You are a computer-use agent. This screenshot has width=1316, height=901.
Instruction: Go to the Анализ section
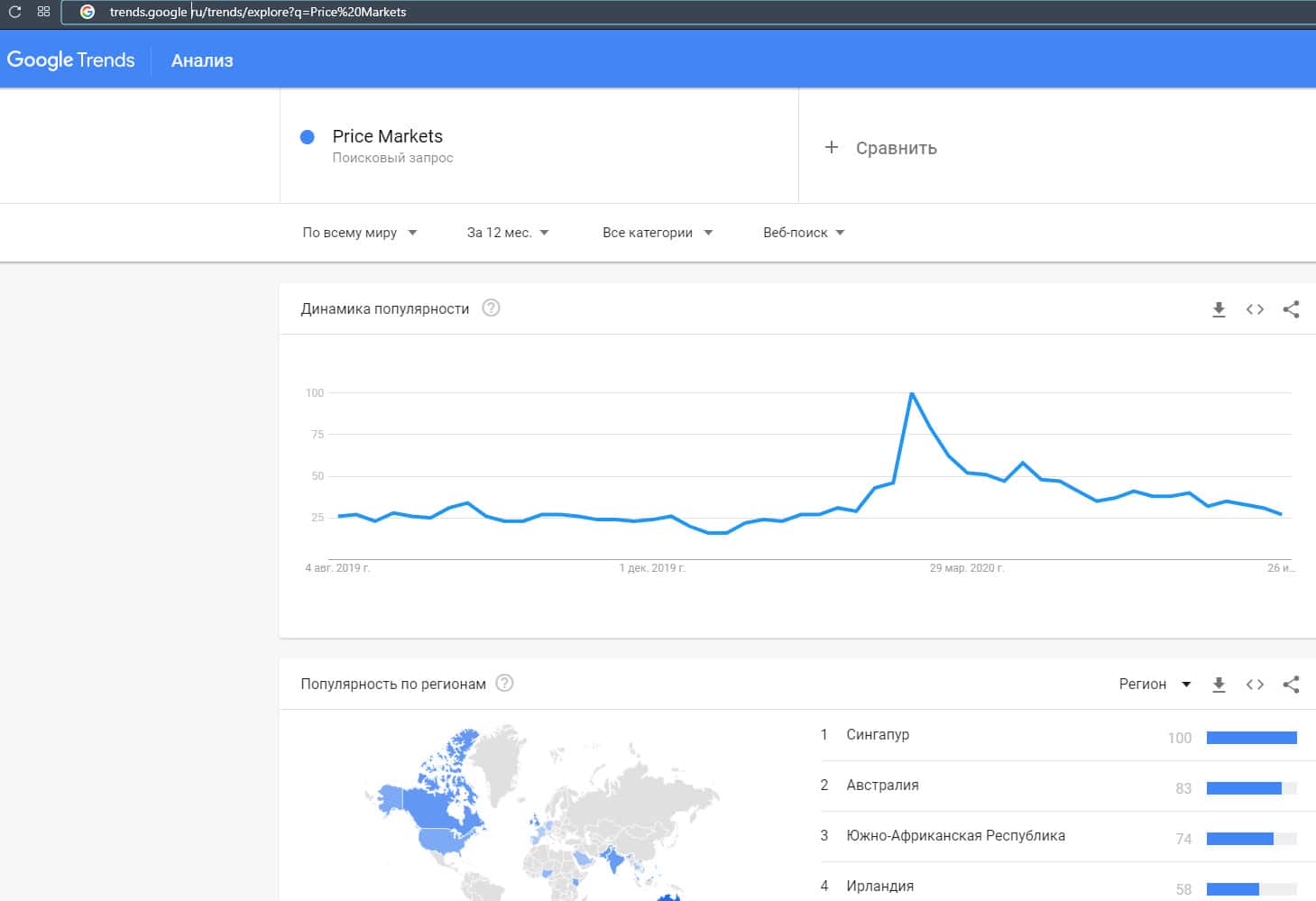(x=202, y=60)
